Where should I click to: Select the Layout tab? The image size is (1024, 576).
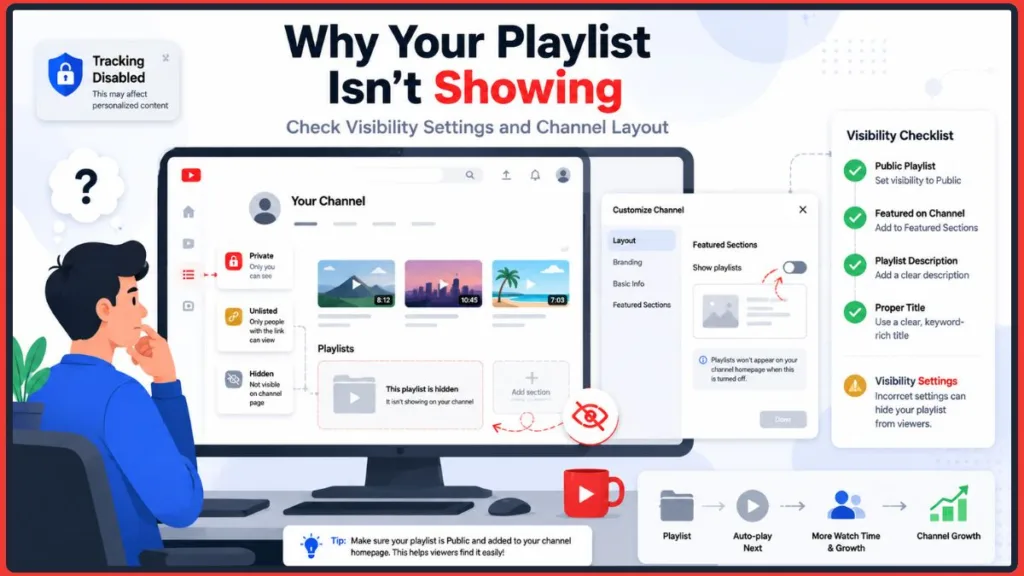pos(641,240)
